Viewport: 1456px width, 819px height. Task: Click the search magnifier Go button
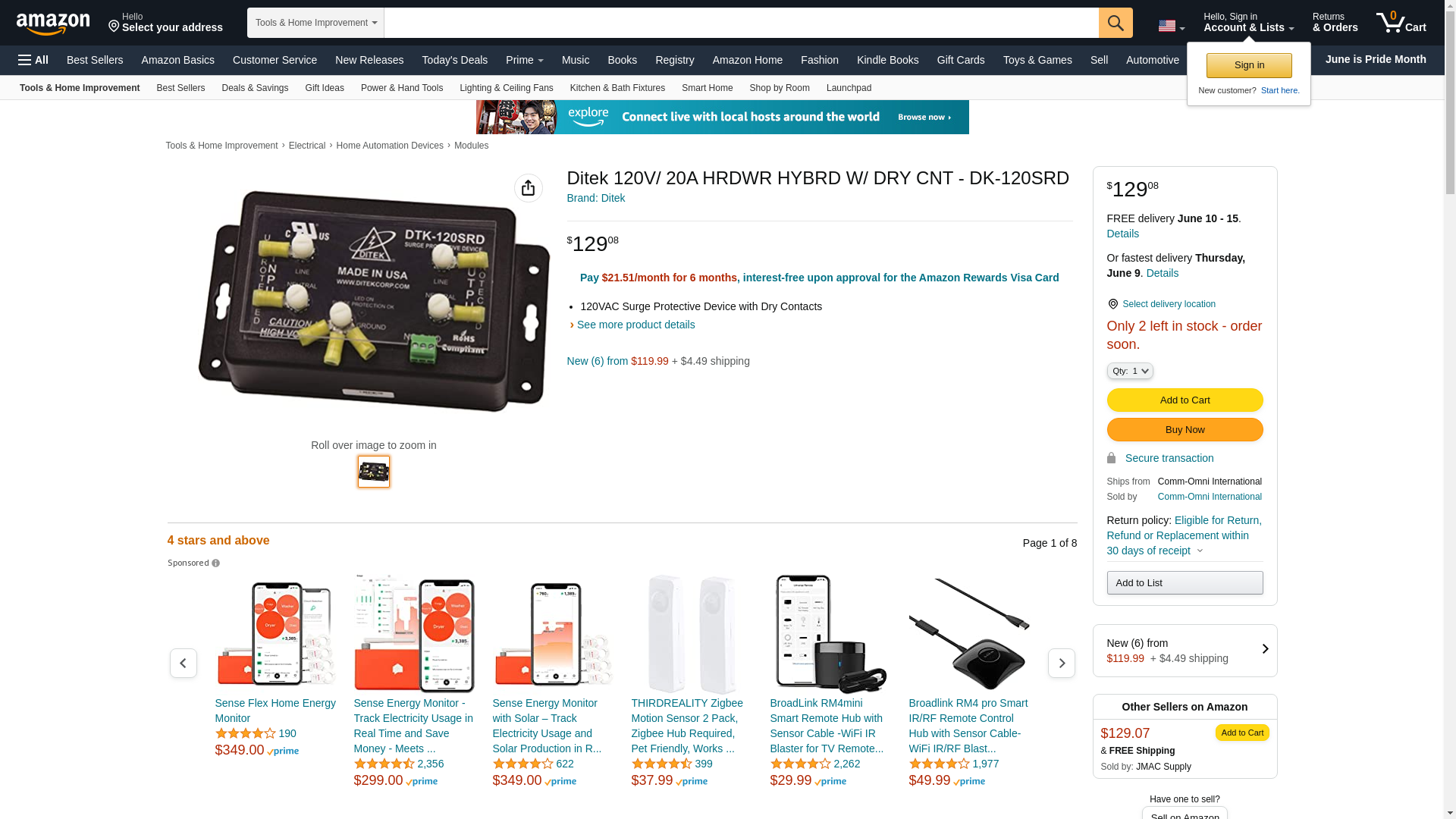tap(1116, 23)
